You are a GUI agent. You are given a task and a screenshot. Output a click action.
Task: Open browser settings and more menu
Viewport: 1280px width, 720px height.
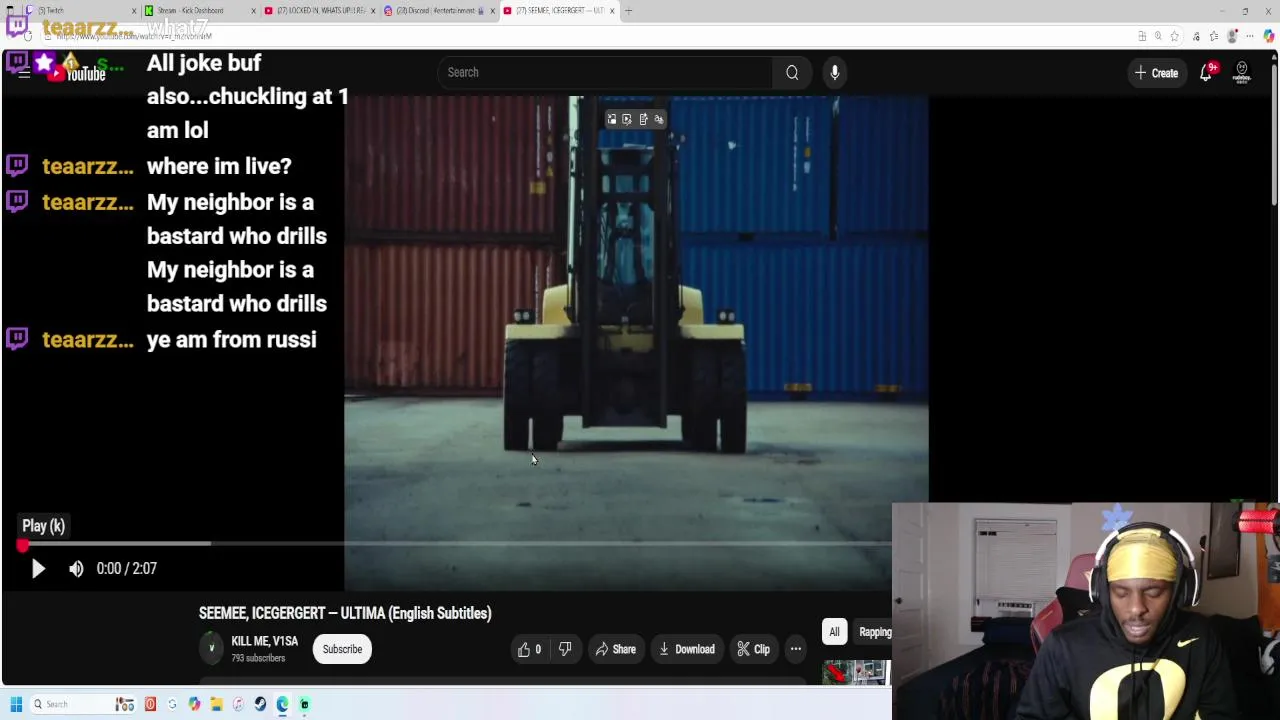pyautogui.click(x=1250, y=36)
